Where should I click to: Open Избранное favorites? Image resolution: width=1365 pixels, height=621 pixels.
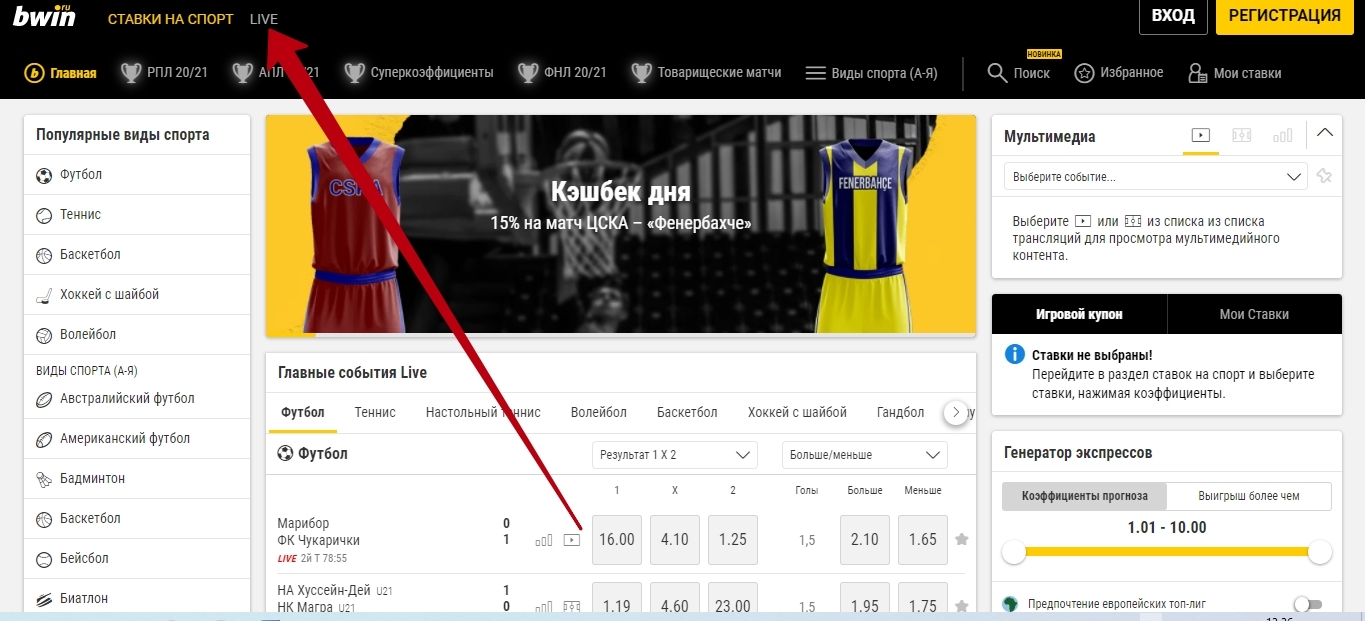(1119, 73)
